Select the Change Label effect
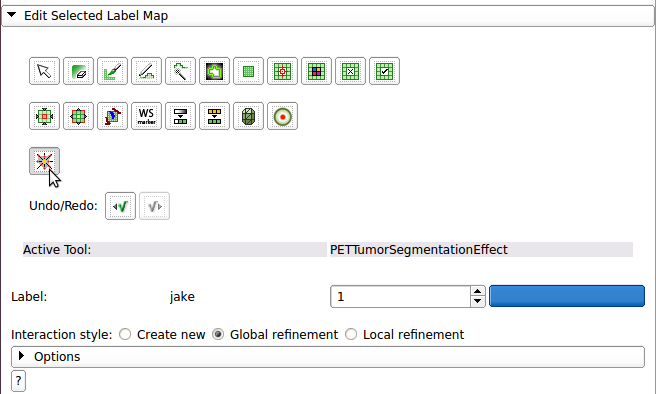This screenshot has width=656, height=394. [x=214, y=116]
